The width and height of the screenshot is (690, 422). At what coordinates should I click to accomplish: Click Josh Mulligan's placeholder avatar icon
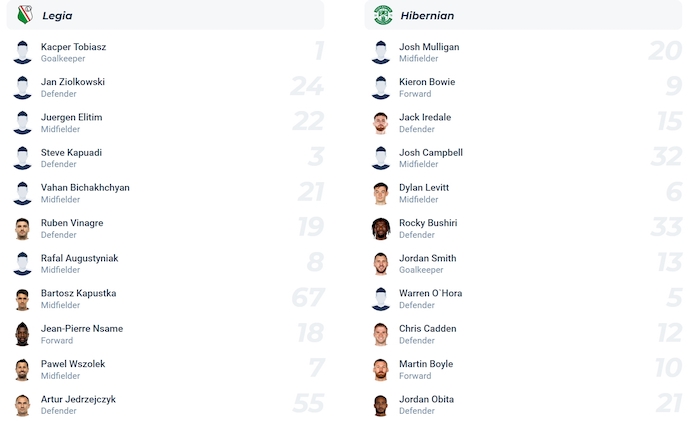point(381,53)
